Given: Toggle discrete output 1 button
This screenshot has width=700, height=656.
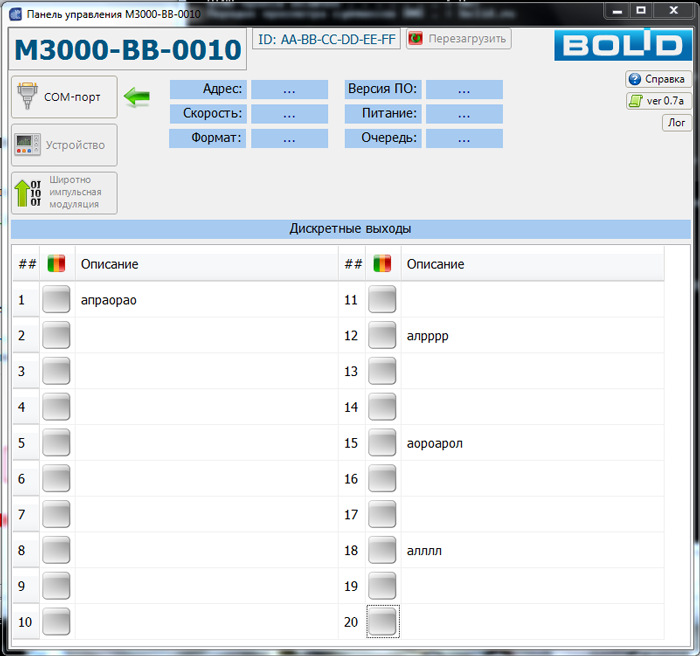Looking at the screenshot, I should 56,299.
